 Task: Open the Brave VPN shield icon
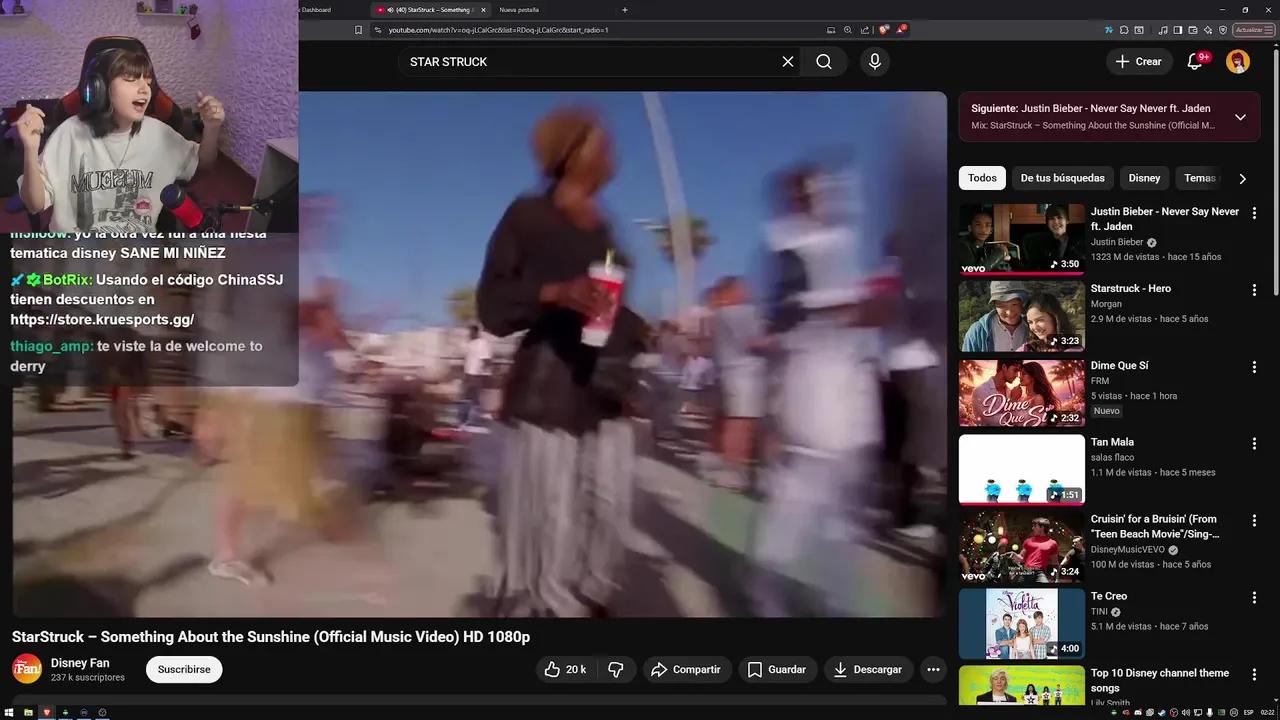click(1223, 30)
